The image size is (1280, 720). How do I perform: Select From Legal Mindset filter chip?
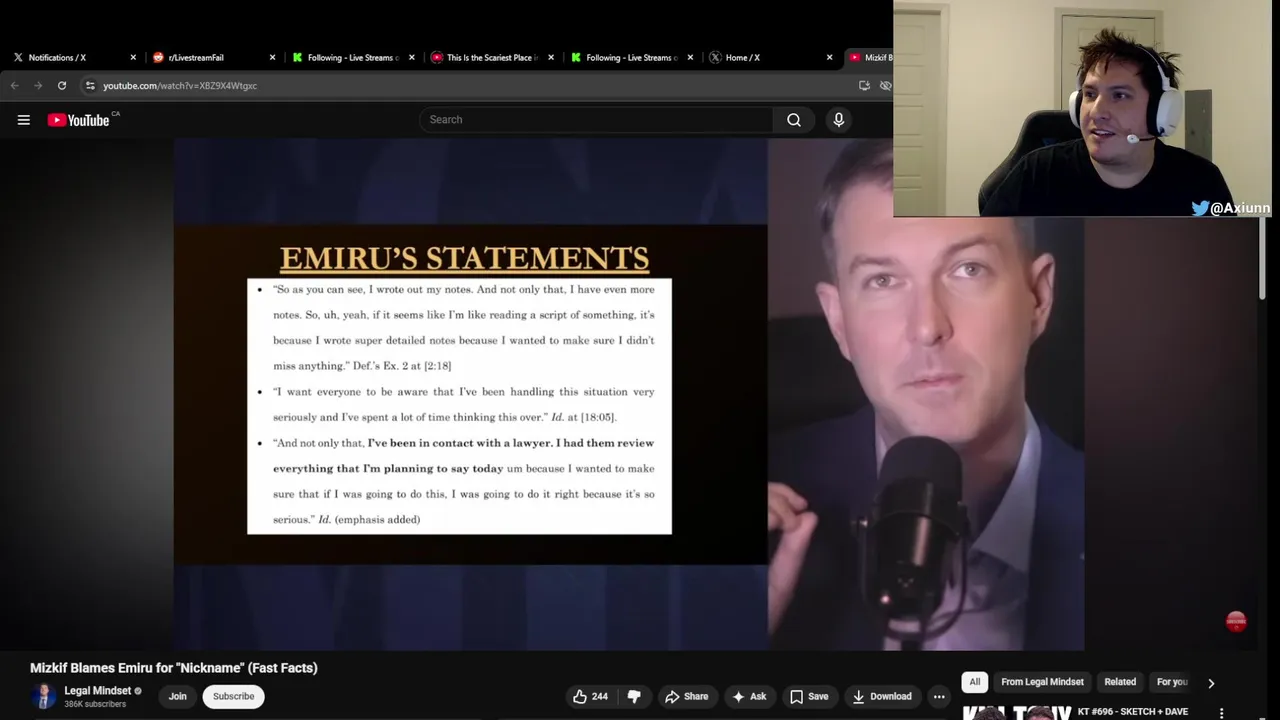(1042, 682)
